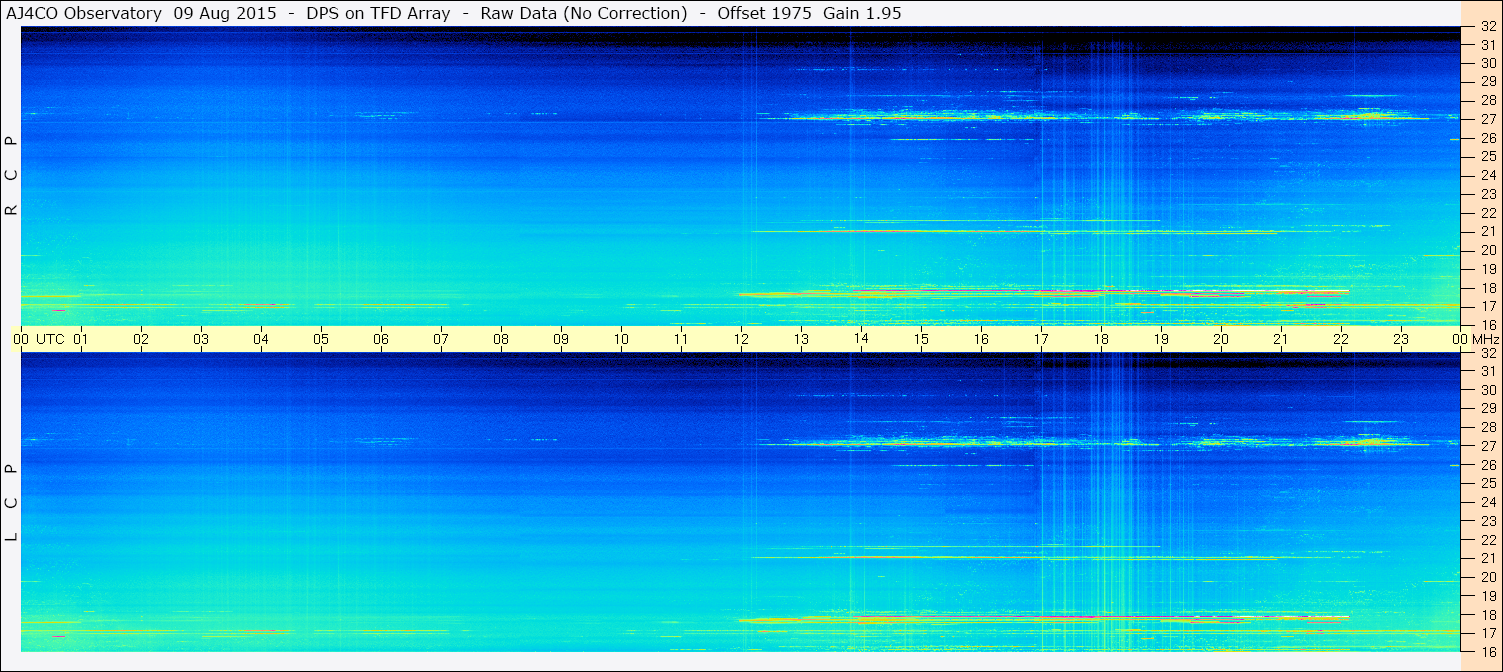Click frequency label '18' in RCP panel
The width and height of the screenshot is (1503, 672).
click(1487, 287)
